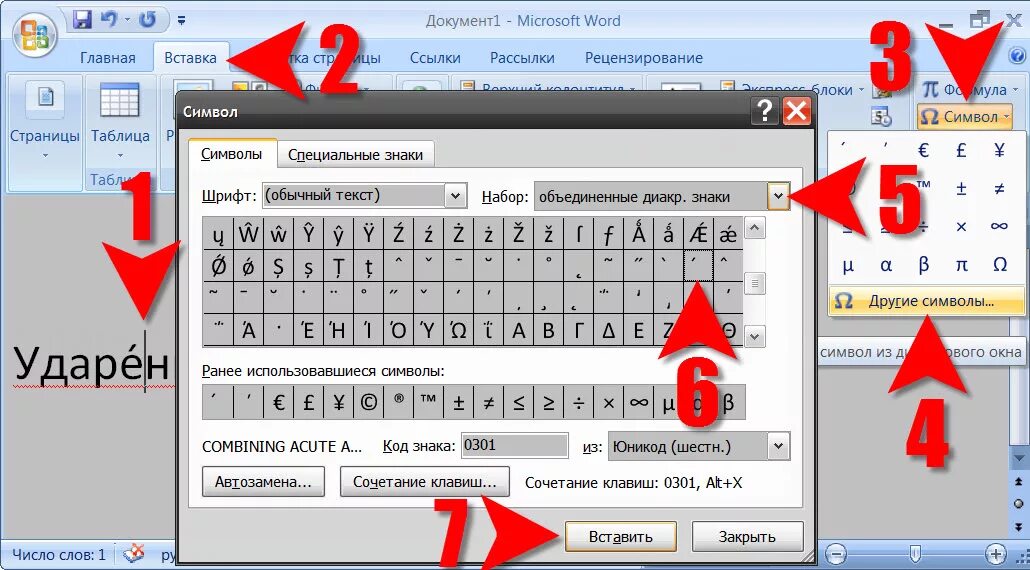The width and height of the screenshot is (1030, 570).
Task: Open the Ссылки ribbon tab
Action: click(x=435, y=58)
